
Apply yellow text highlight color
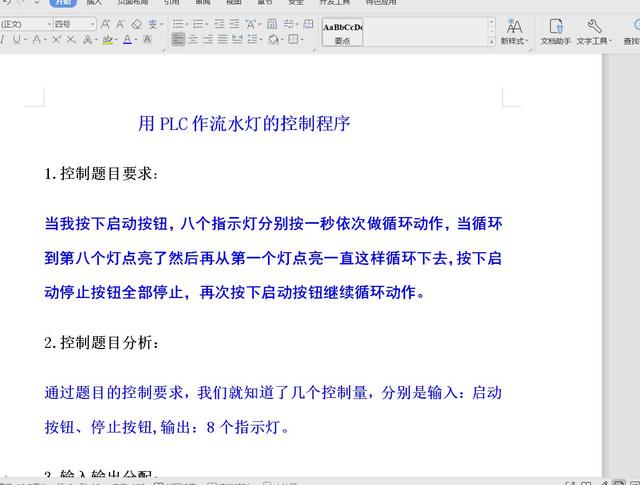coord(107,40)
